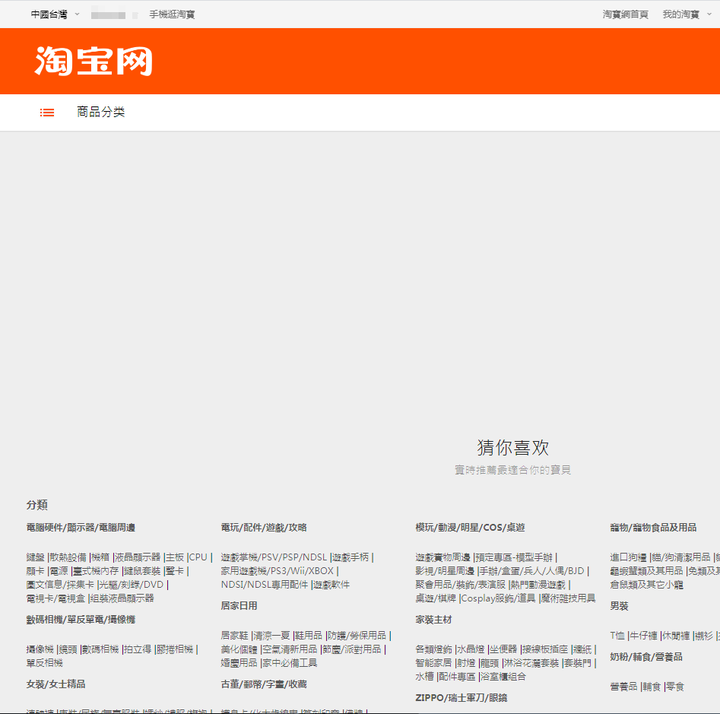Open the orange category list icon
The image size is (720, 714).
coord(47,112)
